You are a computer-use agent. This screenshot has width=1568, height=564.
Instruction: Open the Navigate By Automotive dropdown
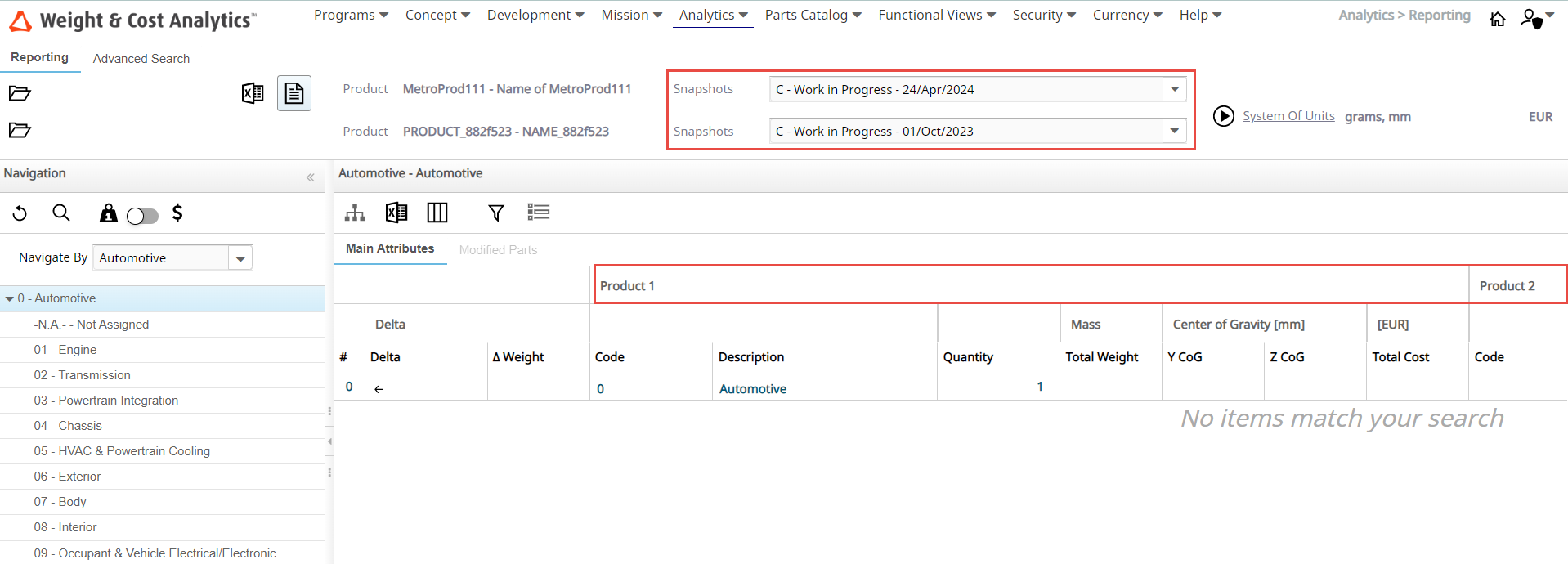click(240, 258)
